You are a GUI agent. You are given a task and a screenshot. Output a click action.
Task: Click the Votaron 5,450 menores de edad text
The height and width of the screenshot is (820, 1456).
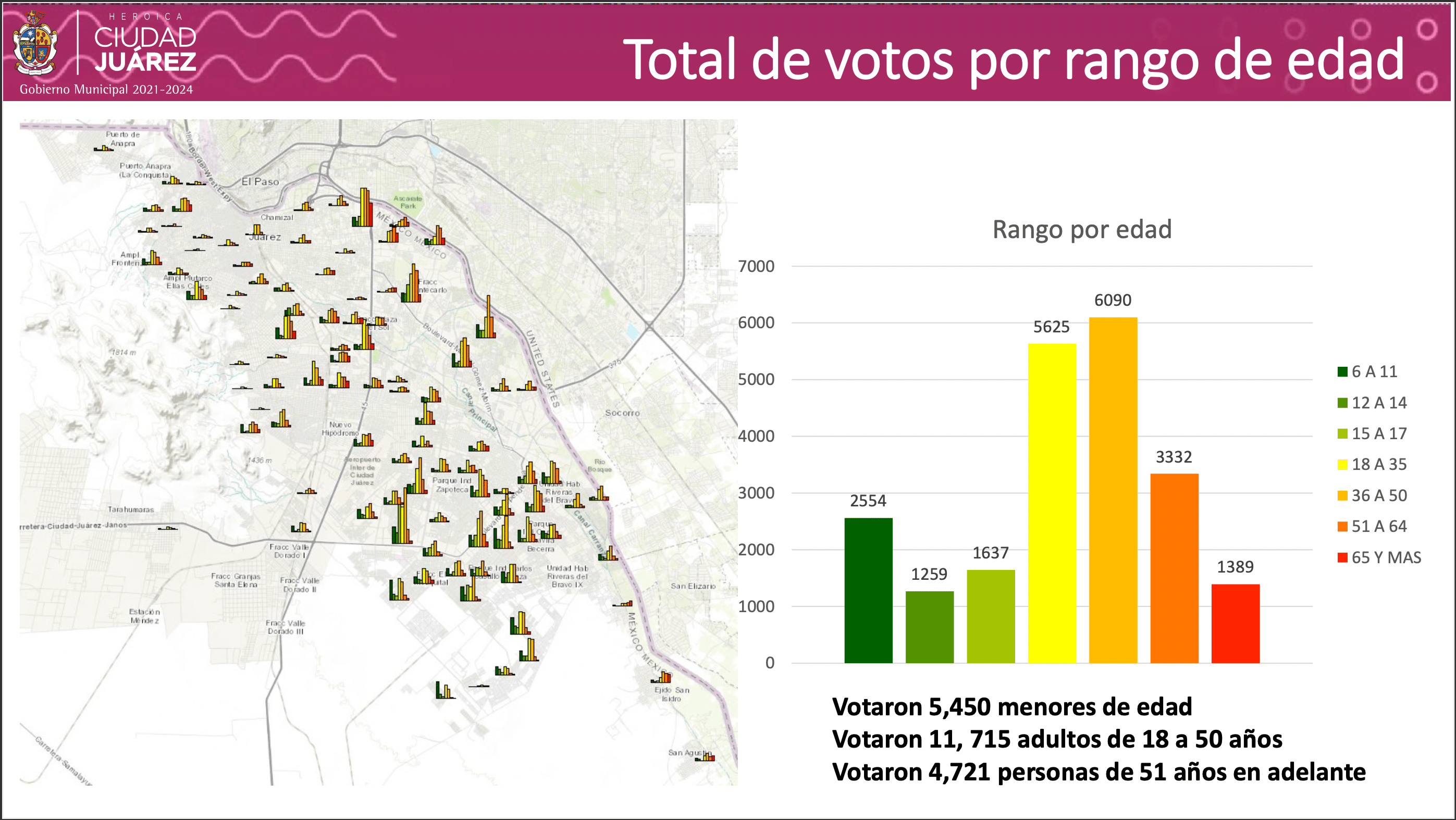pos(1011,707)
